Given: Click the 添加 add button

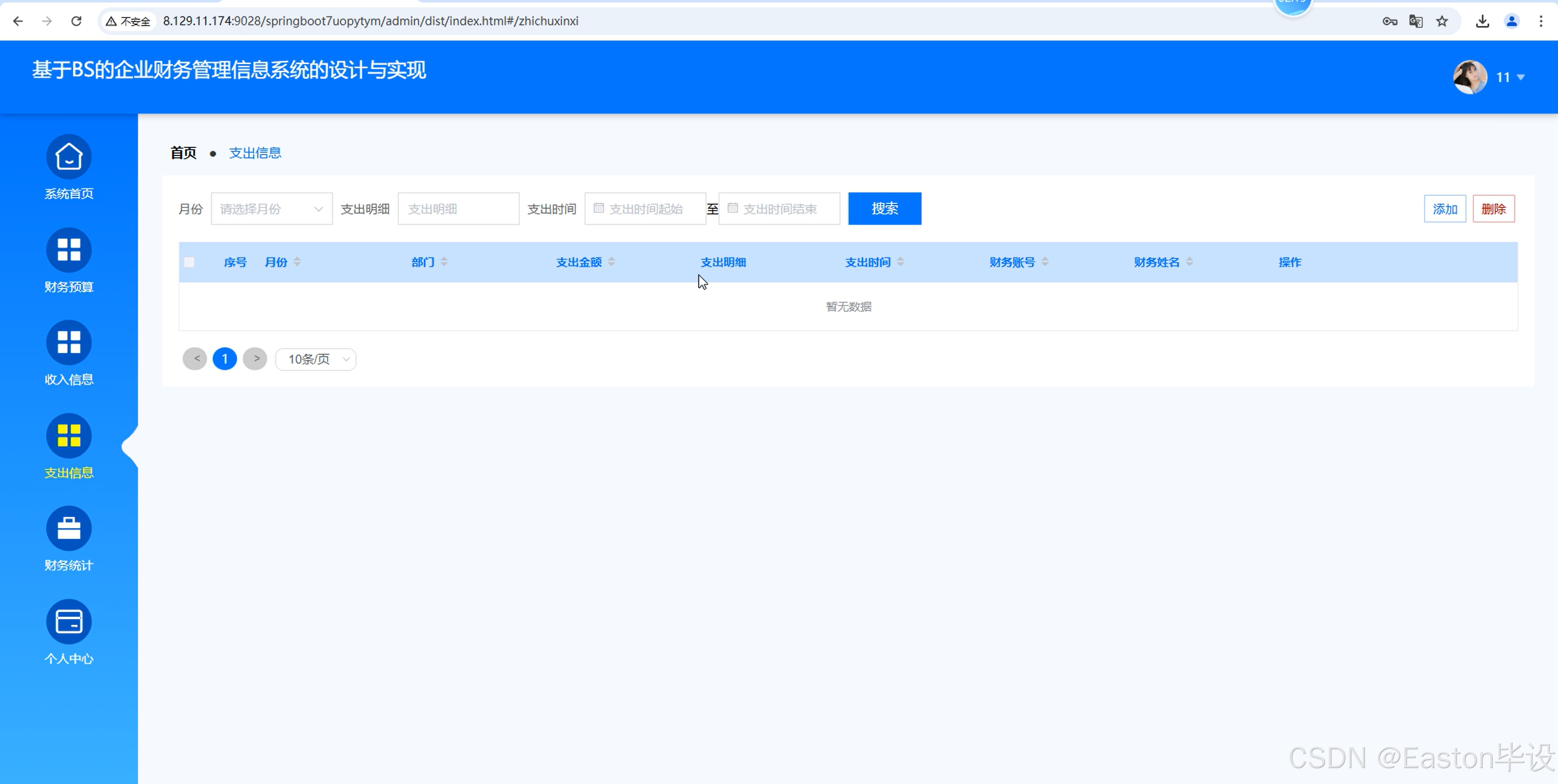Looking at the screenshot, I should 1444,209.
